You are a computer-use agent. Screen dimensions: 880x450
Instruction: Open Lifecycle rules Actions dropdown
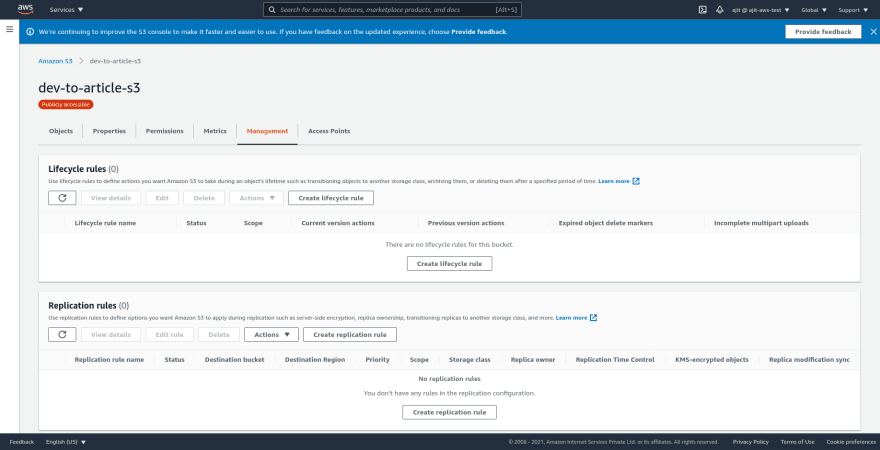(x=256, y=198)
